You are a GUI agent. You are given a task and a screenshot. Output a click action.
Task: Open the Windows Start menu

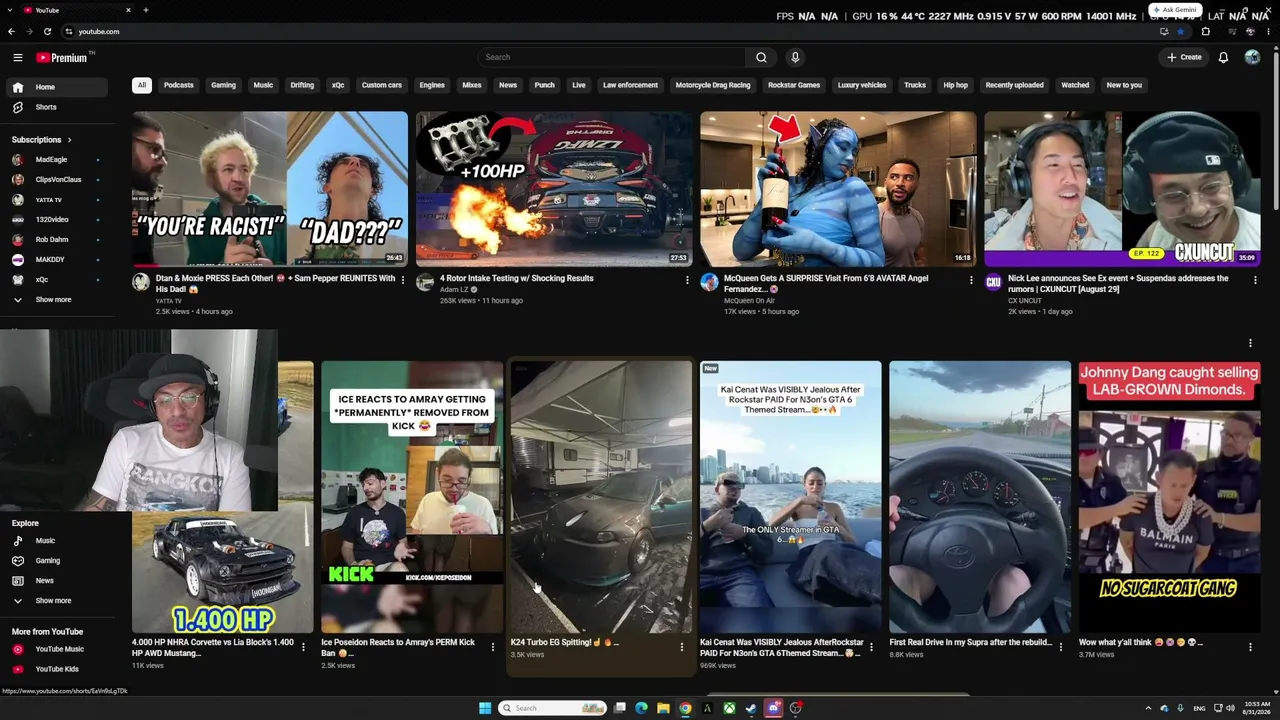pos(485,708)
